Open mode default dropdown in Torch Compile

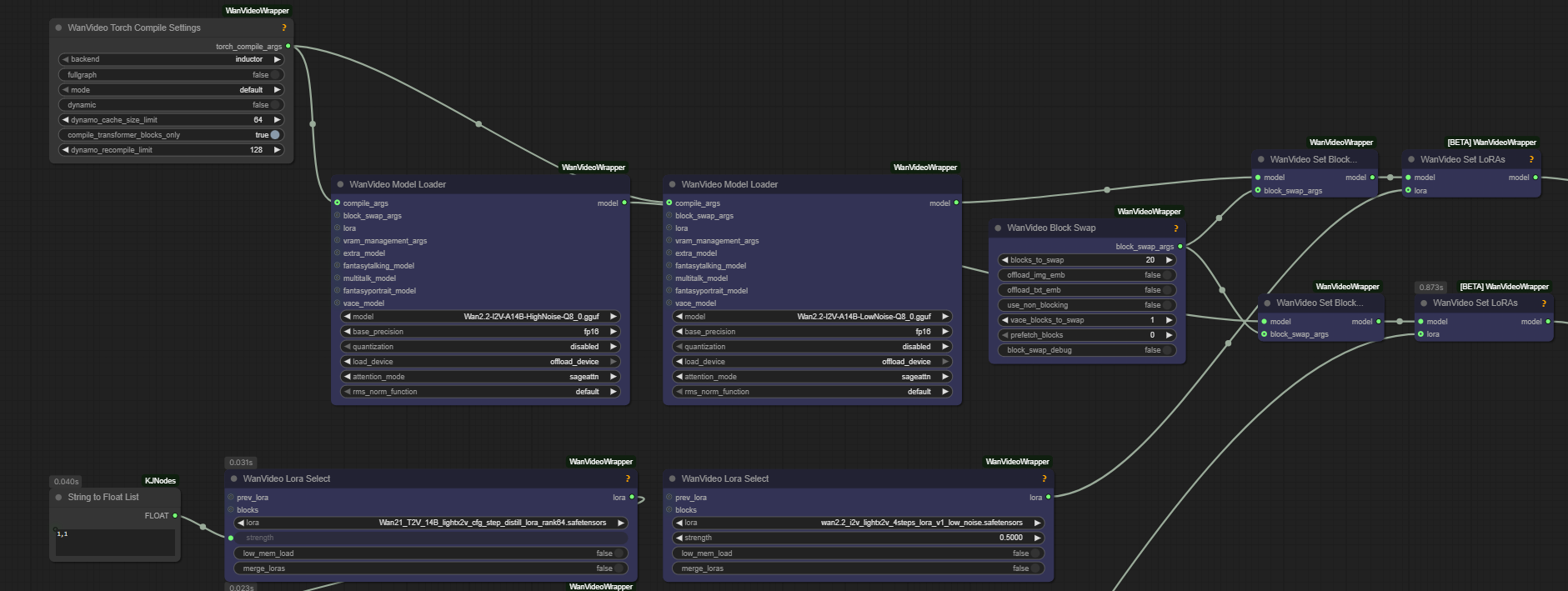(172, 89)
